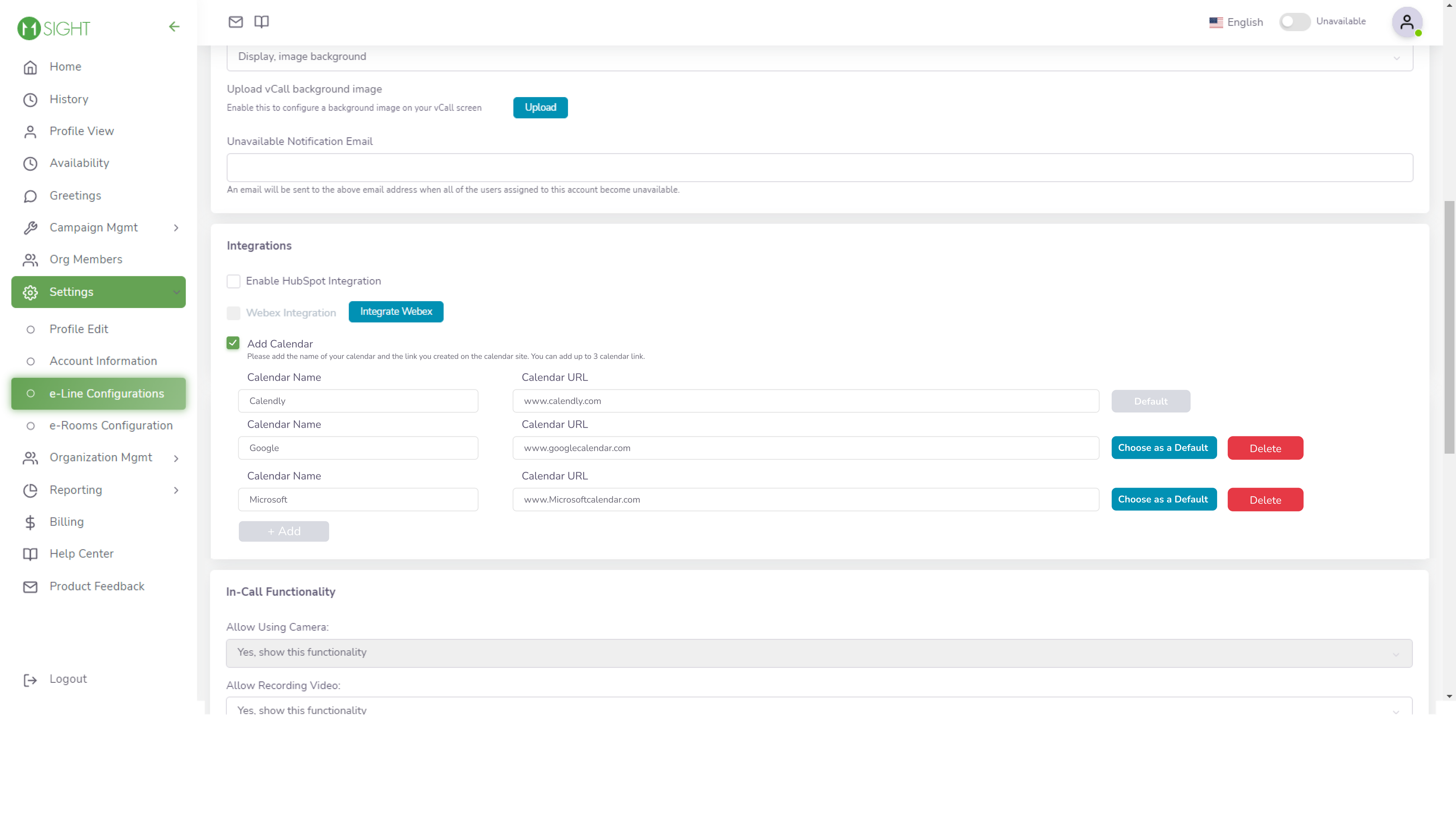Image resolution: width=1456 pixels, height=830 pixels.
Task: Delete the Microsoft calendar row
Action: point(1265,500)
